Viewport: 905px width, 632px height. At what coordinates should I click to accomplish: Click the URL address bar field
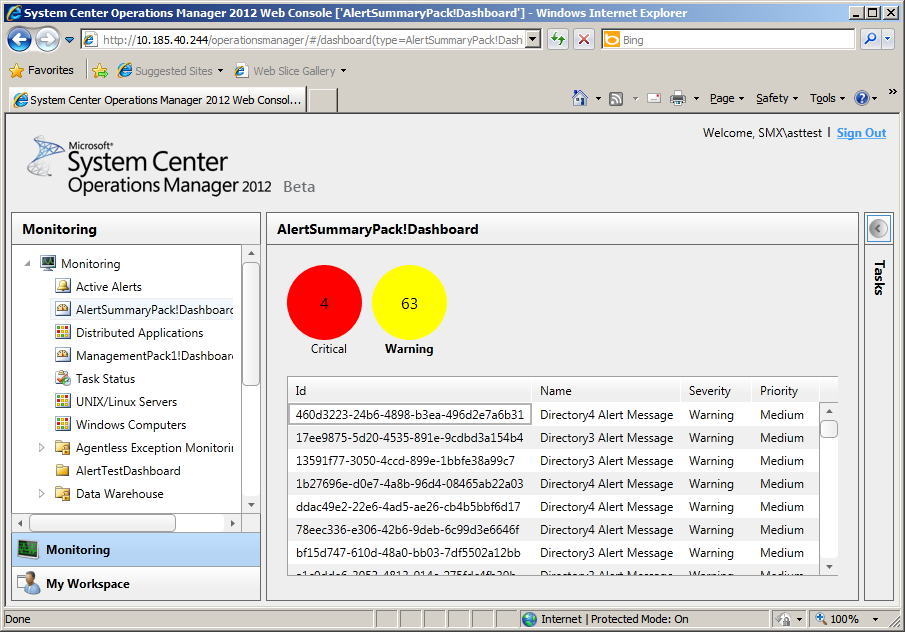(312, 40)
